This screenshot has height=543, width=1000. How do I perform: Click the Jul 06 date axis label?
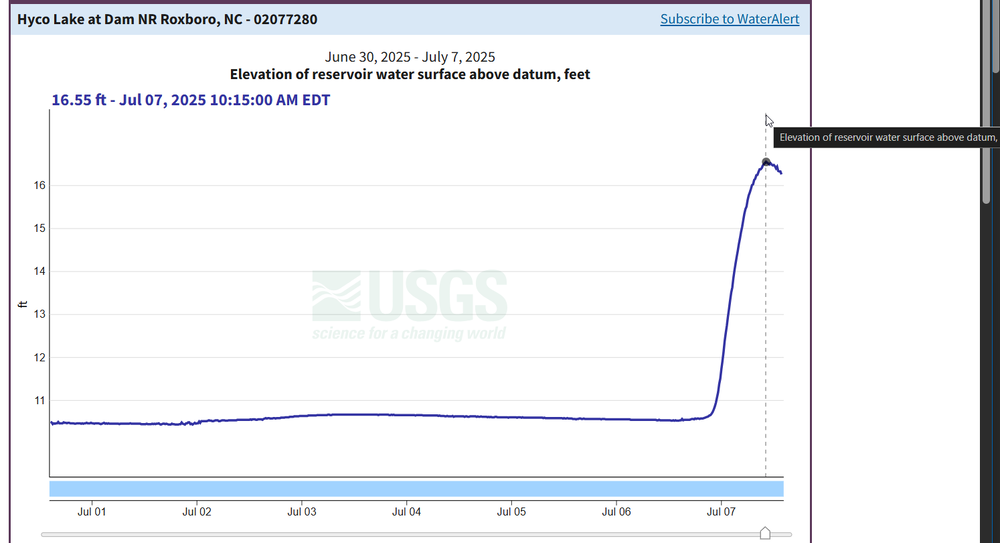[616, 512]
